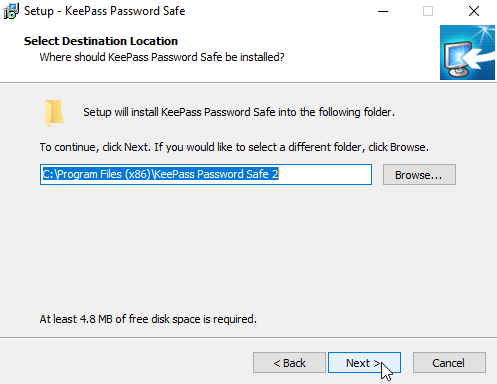
Task: Close the setup window with X
Action: [474, 11]
